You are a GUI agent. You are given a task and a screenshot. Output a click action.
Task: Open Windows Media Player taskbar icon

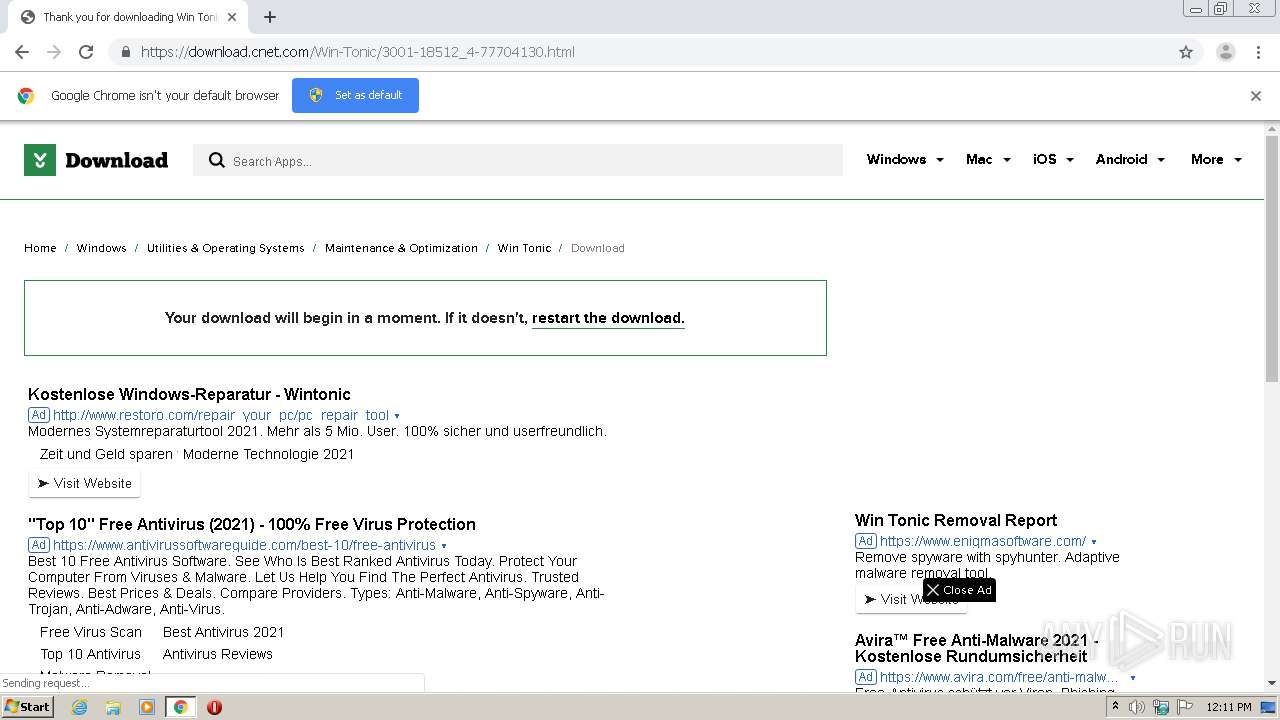point(147,707)
